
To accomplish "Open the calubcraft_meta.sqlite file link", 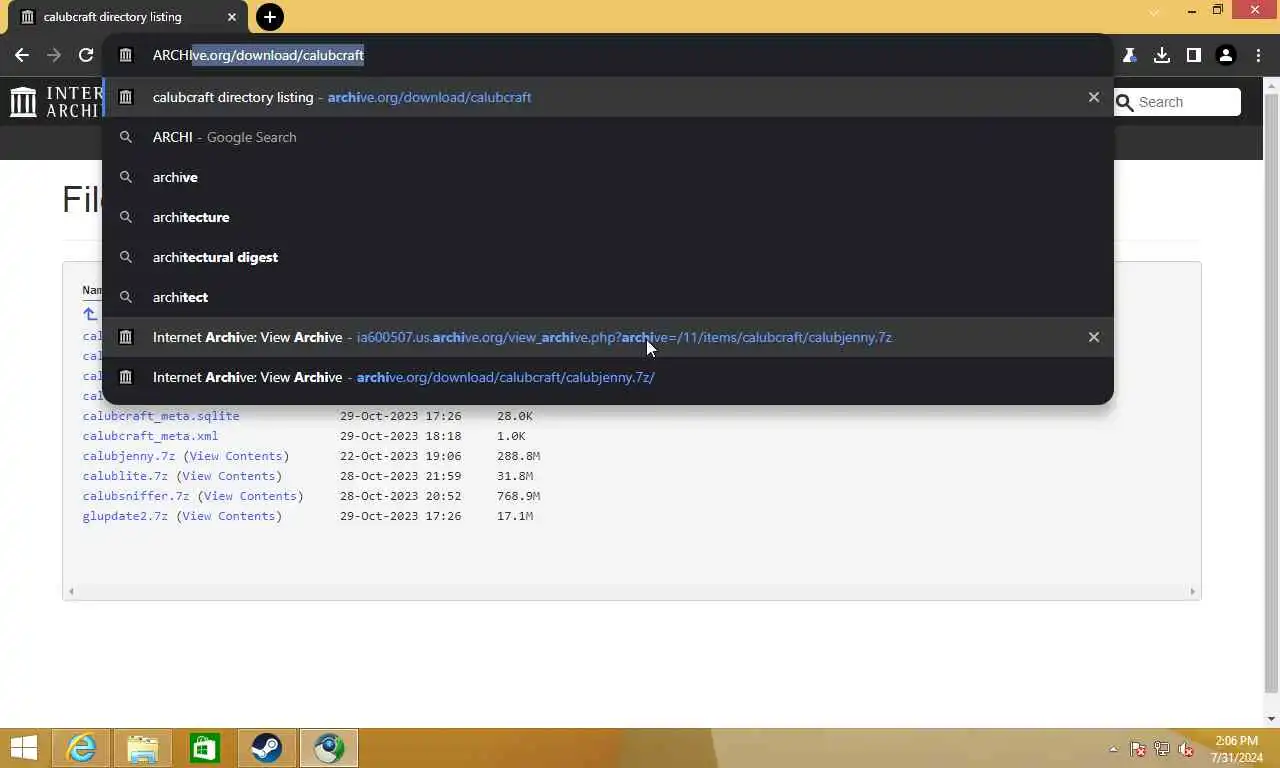I will [x=161, y=416].
